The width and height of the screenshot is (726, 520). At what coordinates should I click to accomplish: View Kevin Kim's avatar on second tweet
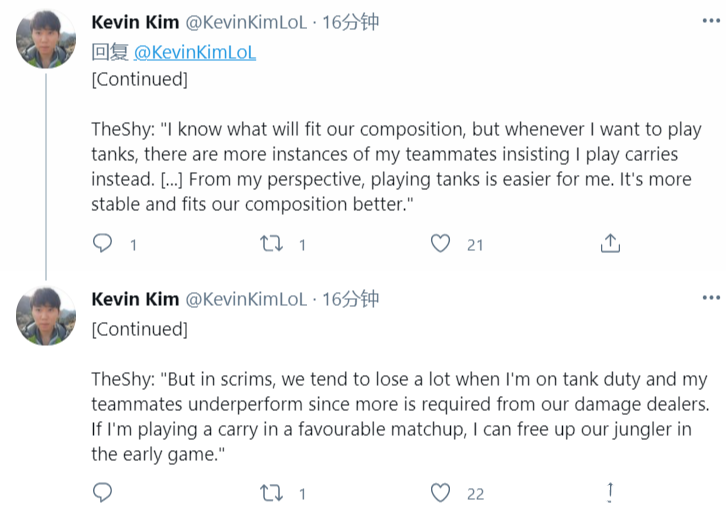point(46,316)
